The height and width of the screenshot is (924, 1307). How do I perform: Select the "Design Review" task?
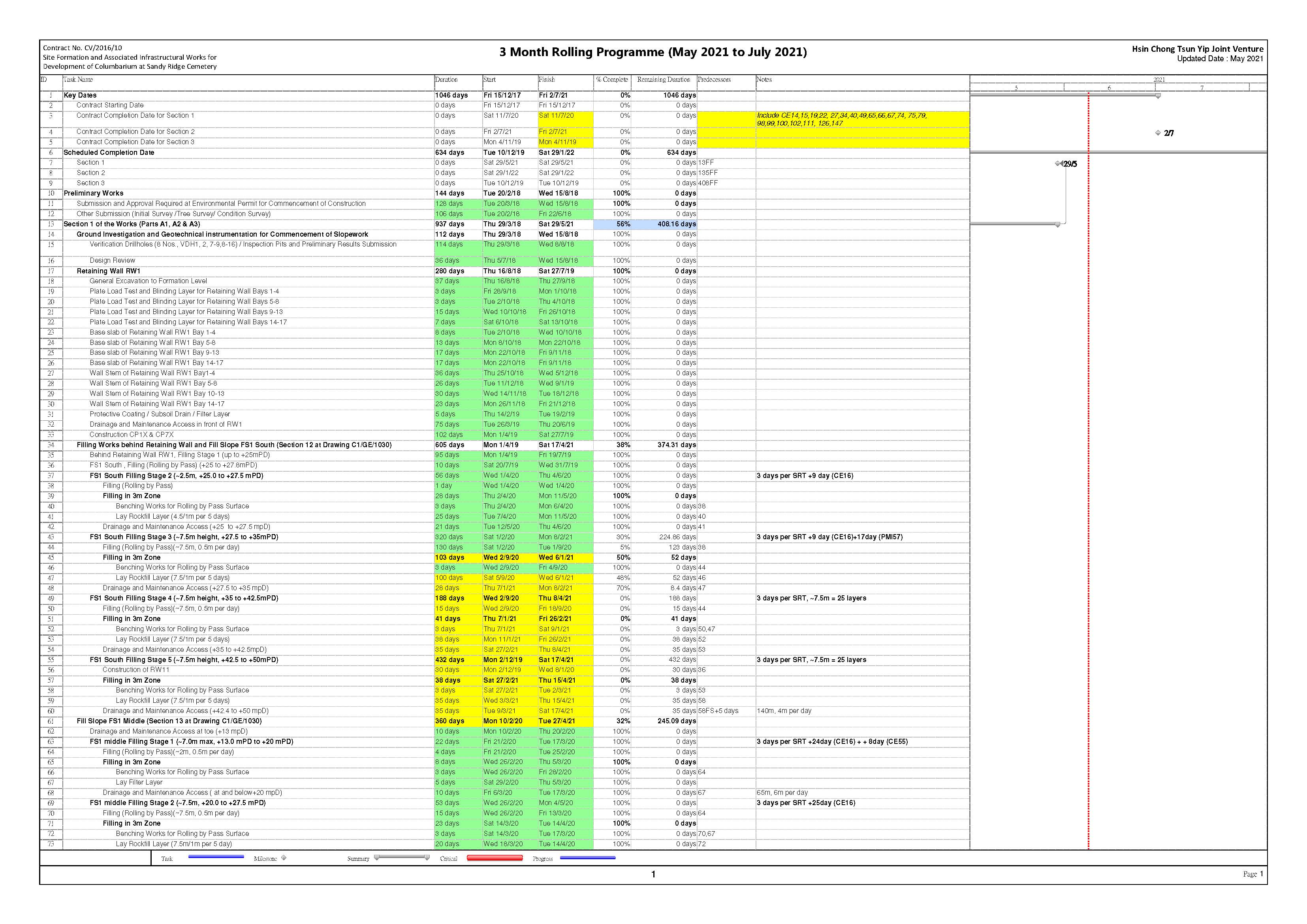(112, 261)
